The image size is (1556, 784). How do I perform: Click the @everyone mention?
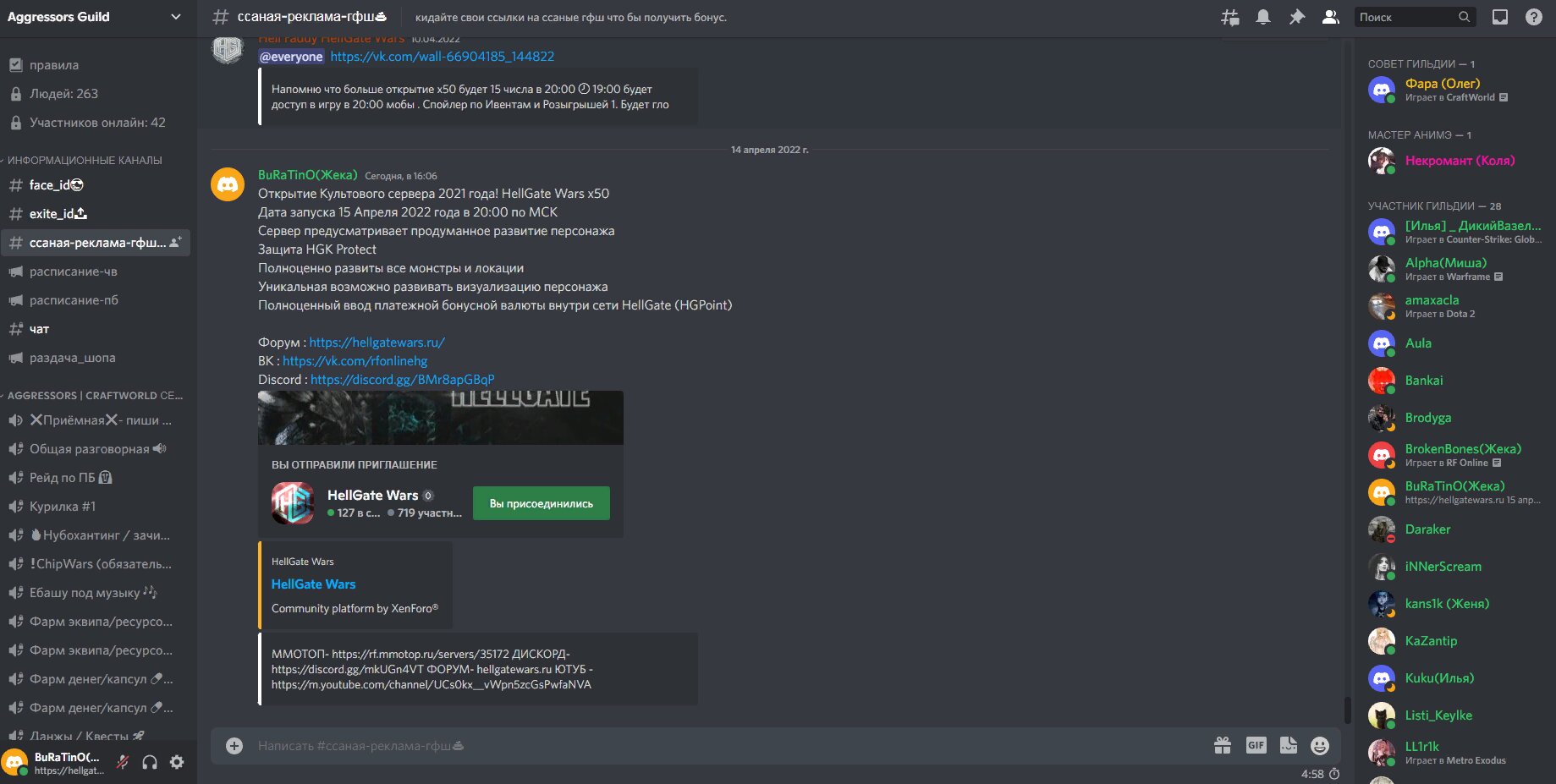pos(291,57)
